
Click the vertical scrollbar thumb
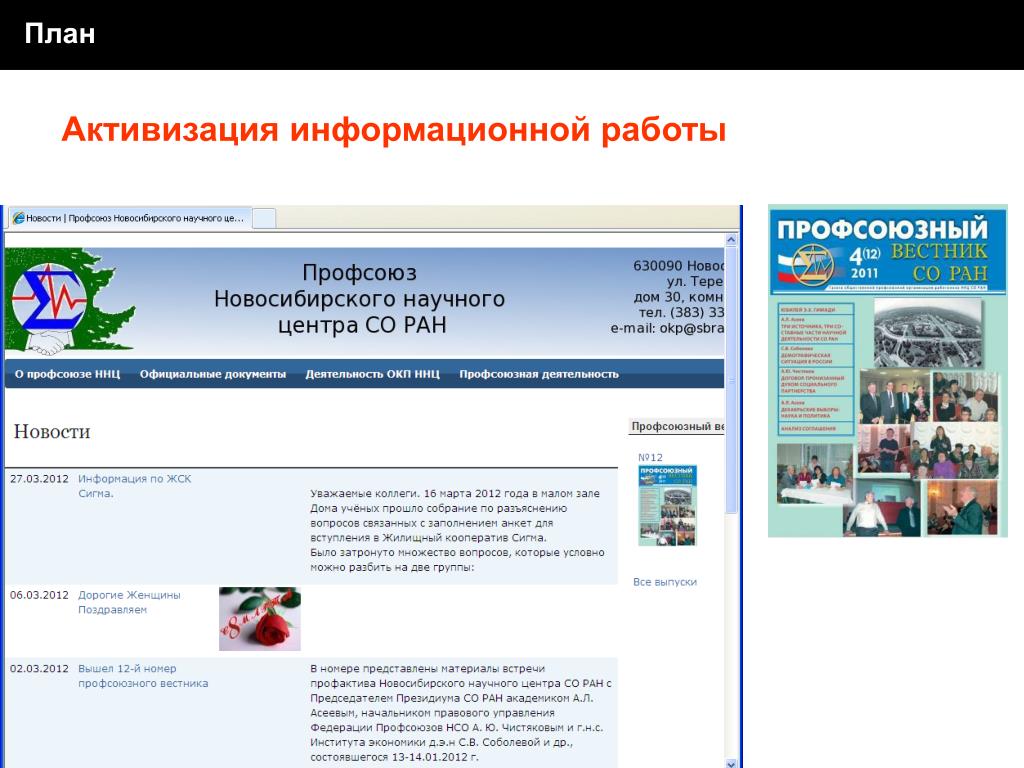pos(731,380)
